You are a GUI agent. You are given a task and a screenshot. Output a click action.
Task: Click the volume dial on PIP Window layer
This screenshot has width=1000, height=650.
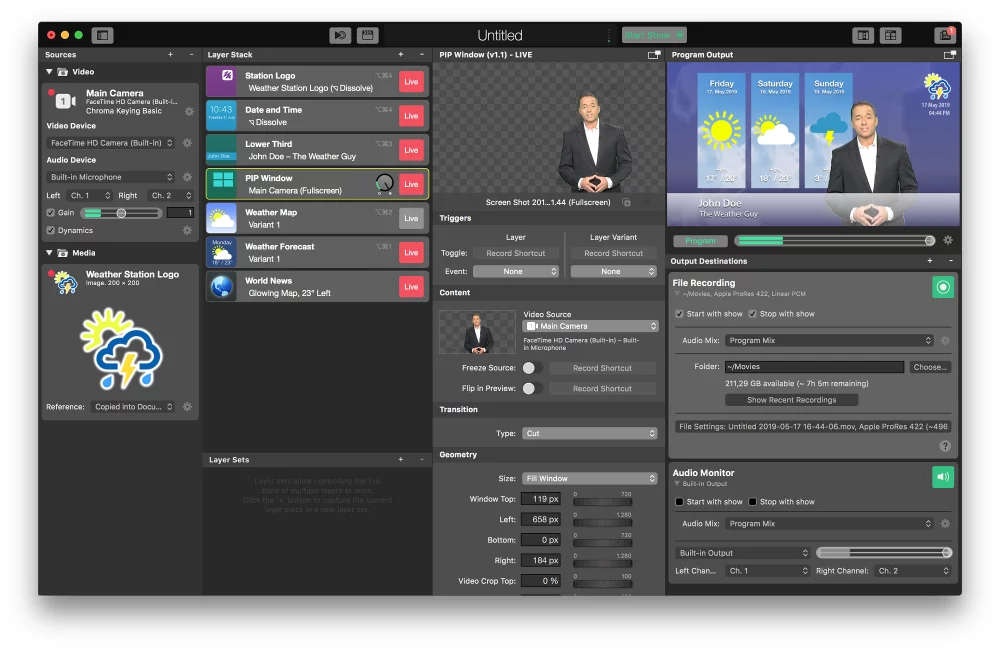385,184
